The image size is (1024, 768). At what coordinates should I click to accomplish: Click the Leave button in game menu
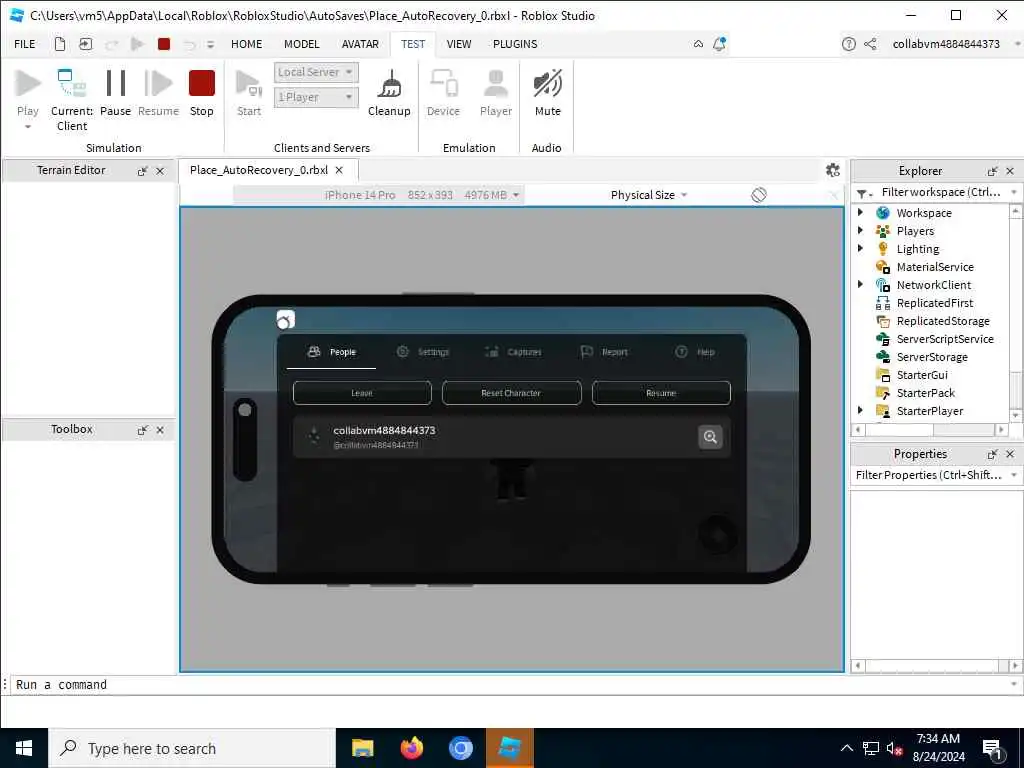pyautogui.click(x=362, y=393)
